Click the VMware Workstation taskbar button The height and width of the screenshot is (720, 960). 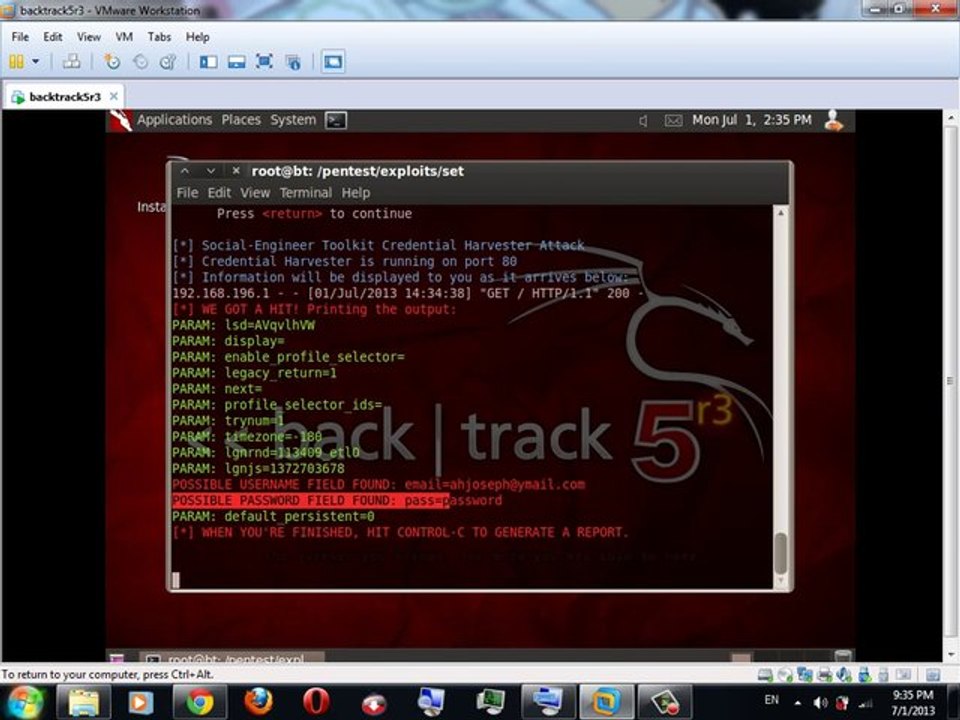point(606,702)
